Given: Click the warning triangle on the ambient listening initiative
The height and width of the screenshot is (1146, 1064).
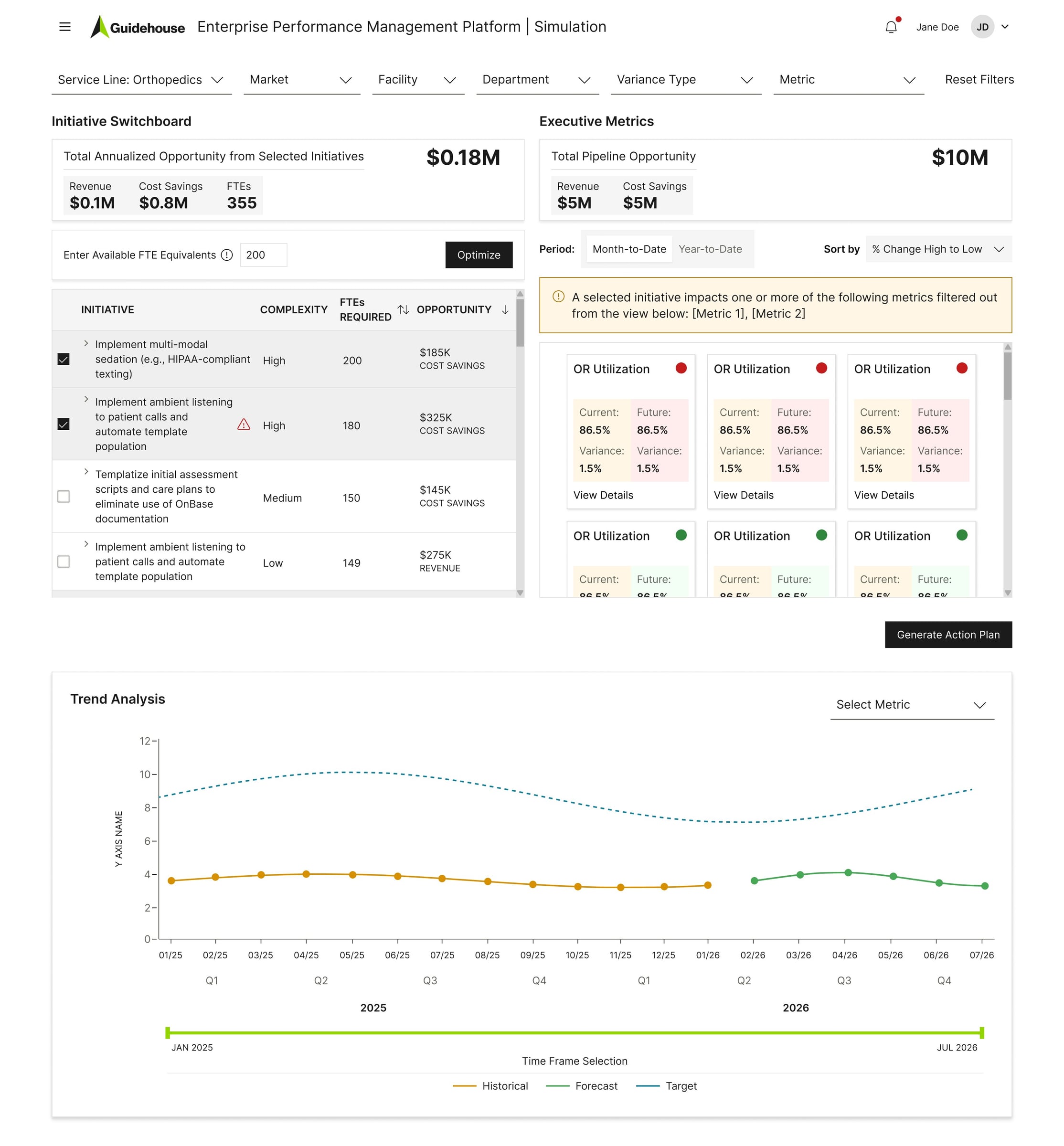Looking at the screenshot, I should 244,425.
